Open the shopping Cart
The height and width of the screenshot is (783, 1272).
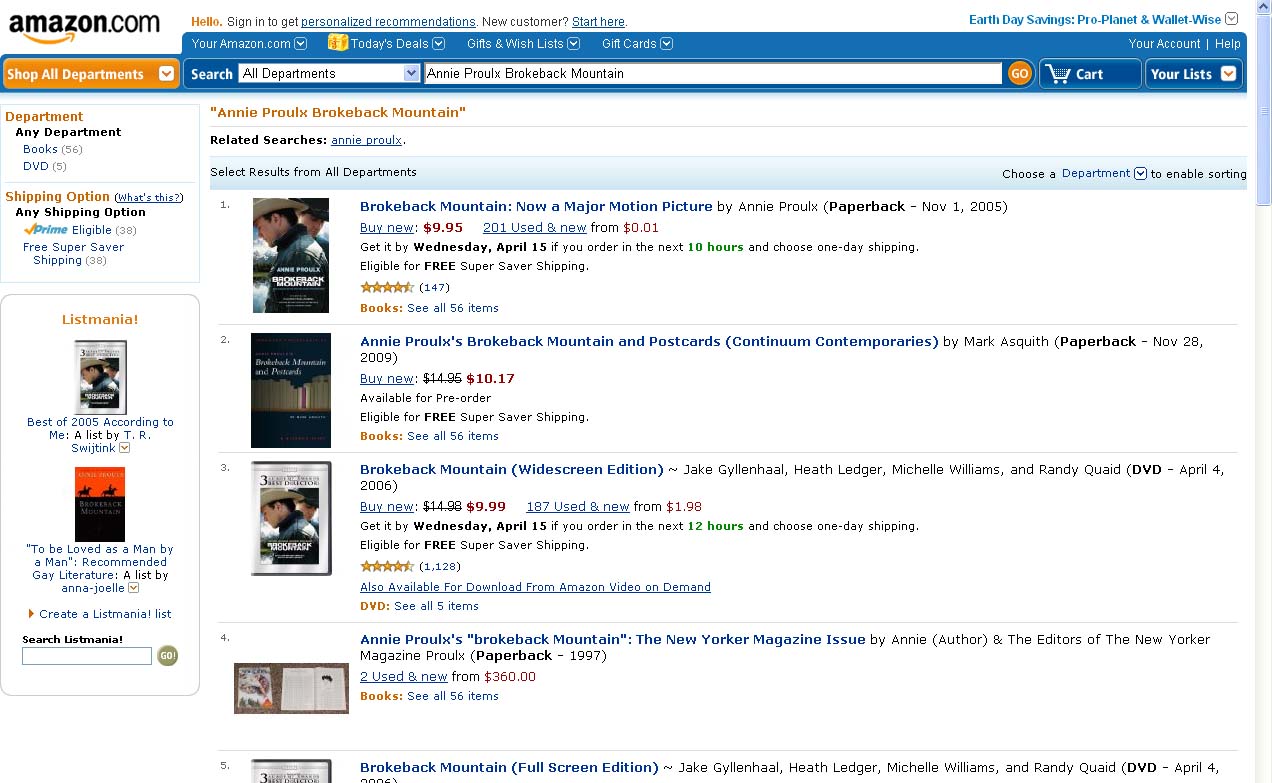coord(1089,74)
